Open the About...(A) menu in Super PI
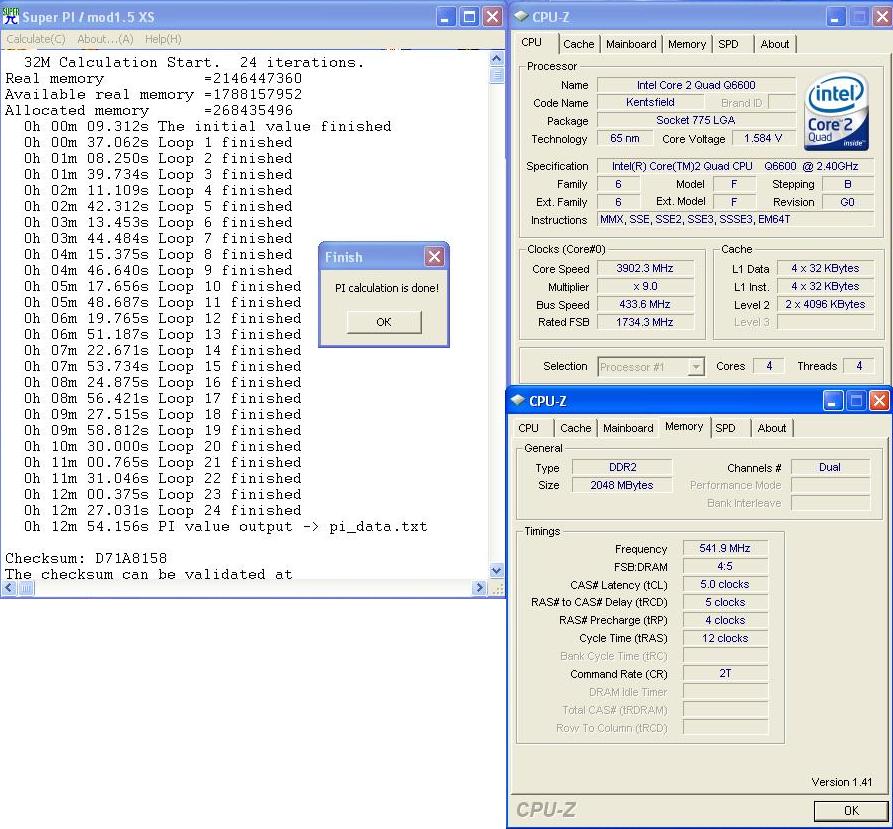This screenshot has width=893, height=829. click(x=105, y=39)
